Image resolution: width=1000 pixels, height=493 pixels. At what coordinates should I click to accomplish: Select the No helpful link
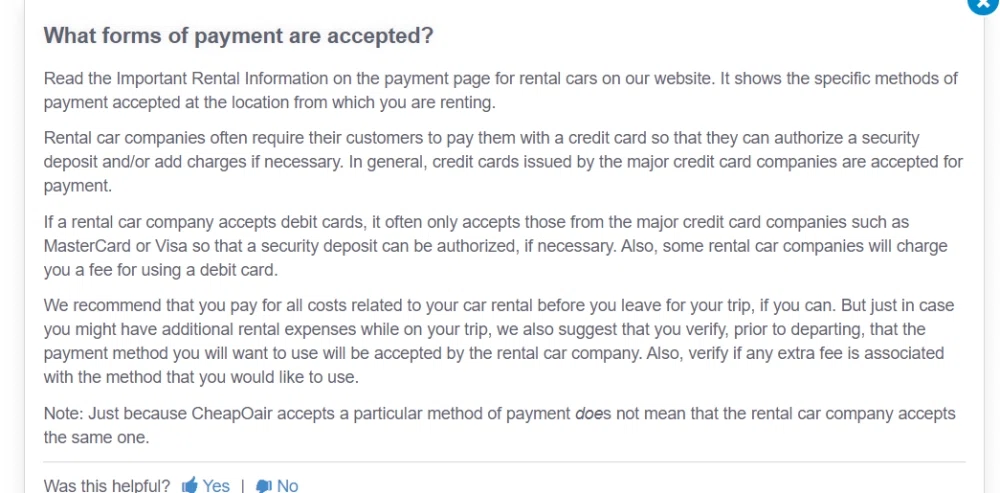[x=287, y=486]
